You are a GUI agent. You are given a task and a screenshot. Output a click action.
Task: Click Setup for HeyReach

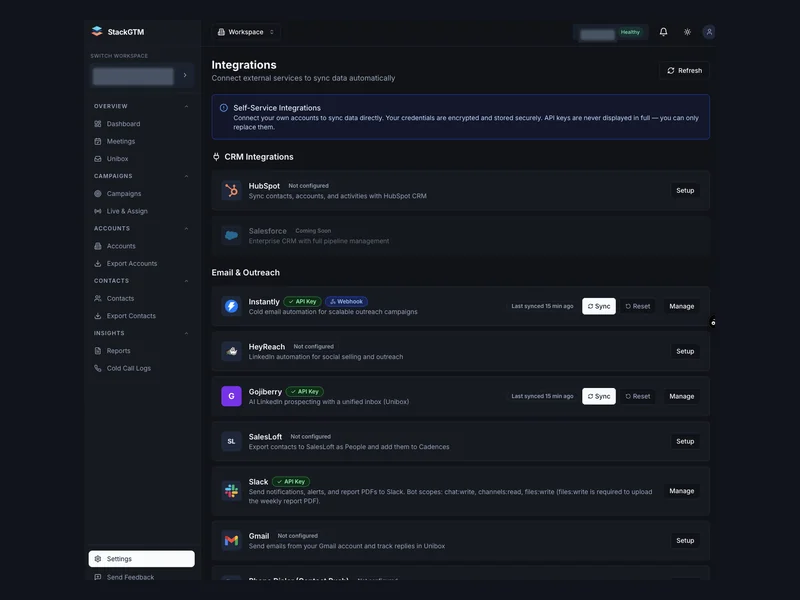(x=685, y=351)
